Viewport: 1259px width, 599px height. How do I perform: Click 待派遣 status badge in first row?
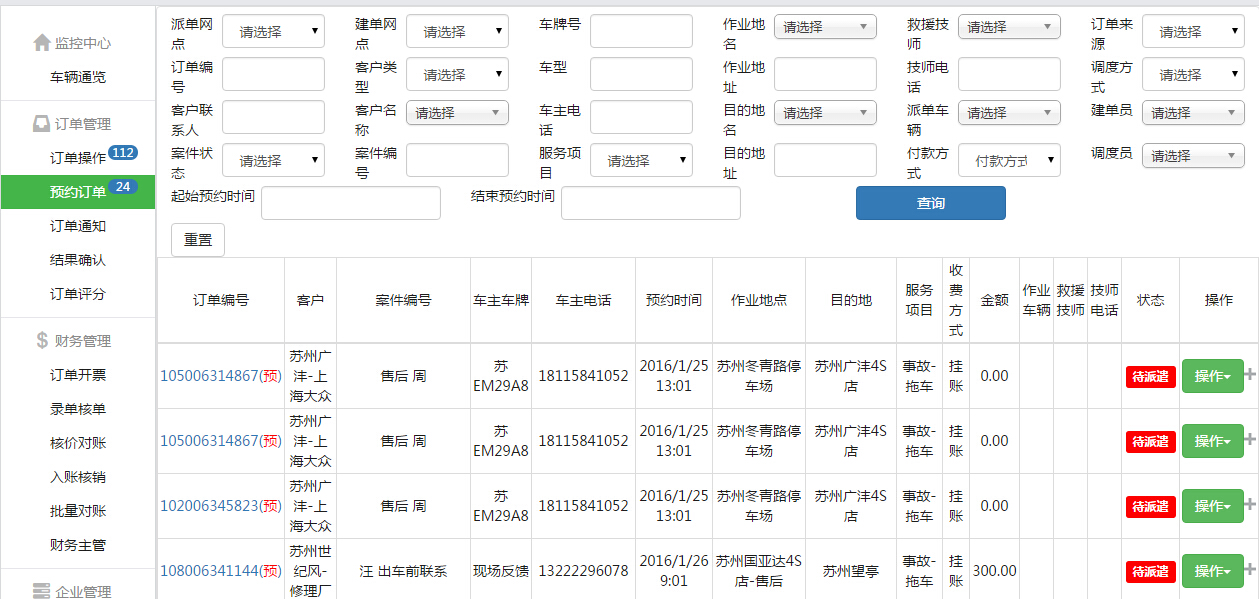1150,376
